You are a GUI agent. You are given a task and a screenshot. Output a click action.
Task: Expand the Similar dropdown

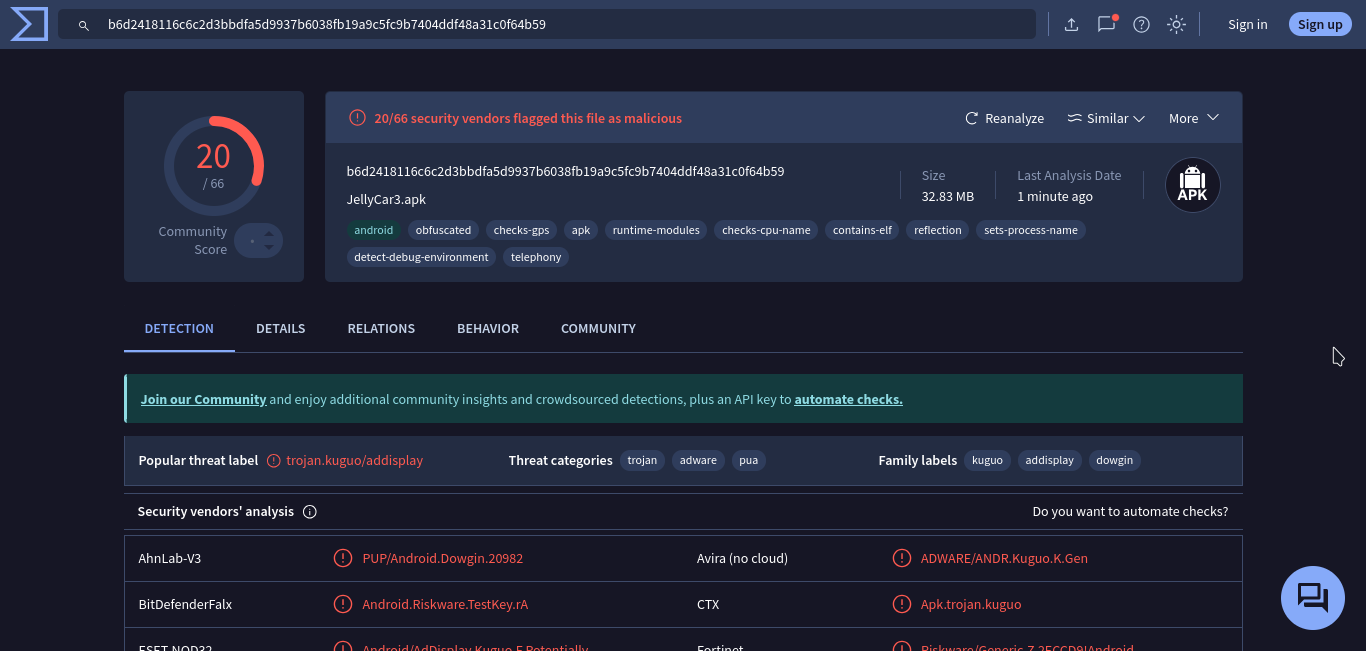1106,118
